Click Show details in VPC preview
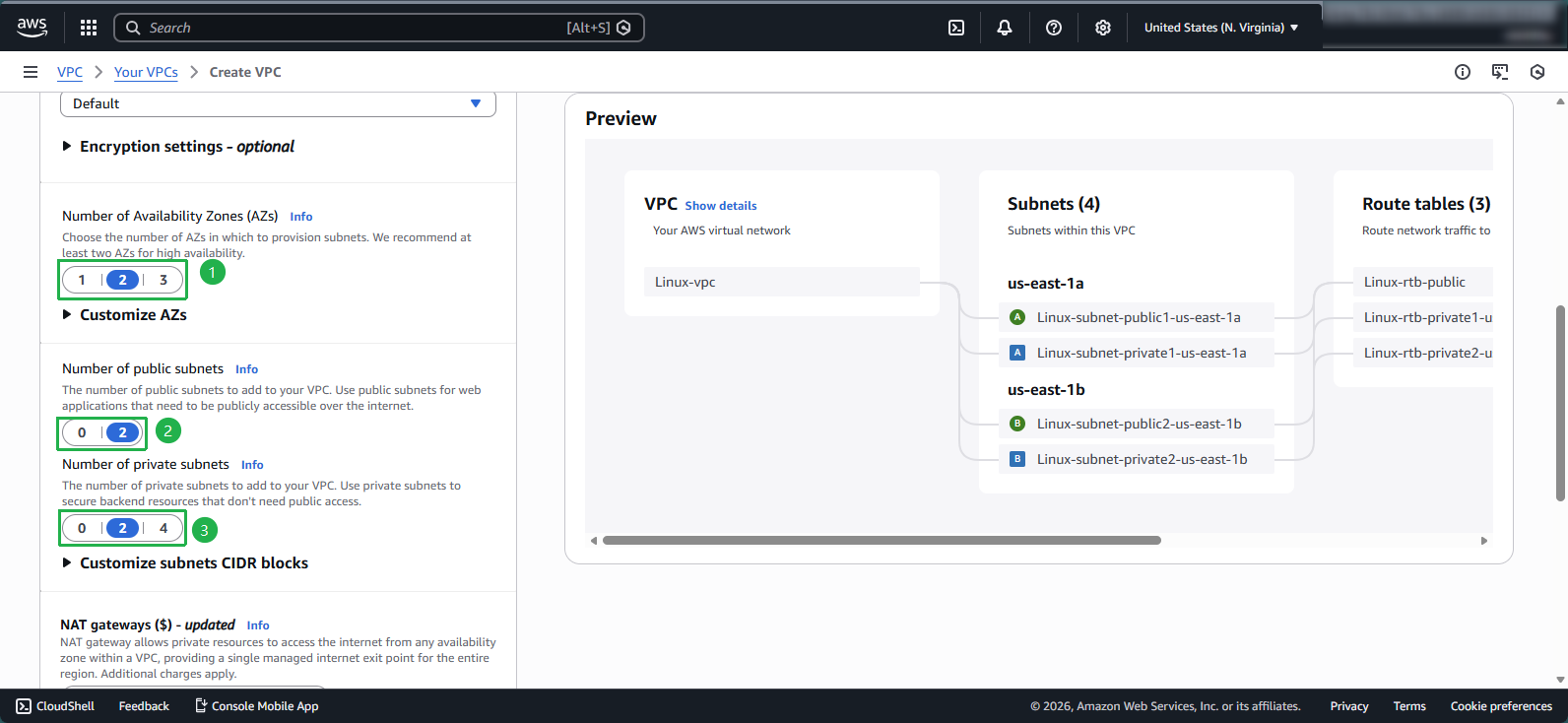This screenshot has height=723, width=1568. 721,206
